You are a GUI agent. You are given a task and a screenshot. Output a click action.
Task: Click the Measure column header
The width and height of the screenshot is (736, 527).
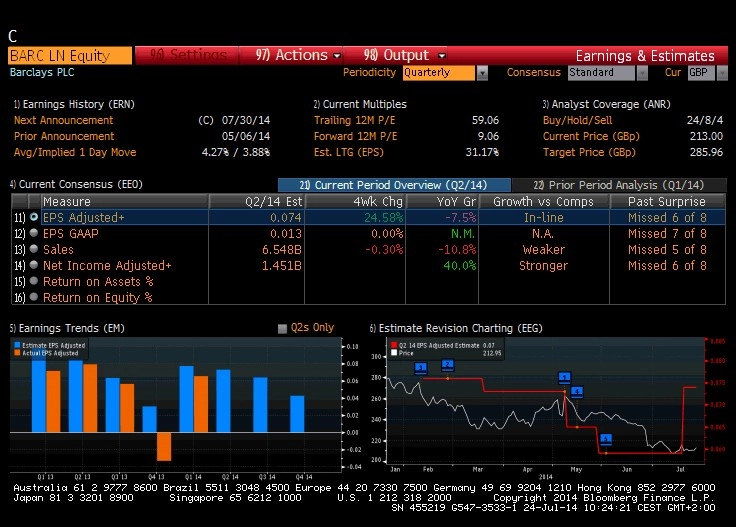click(x=124, y=201)
